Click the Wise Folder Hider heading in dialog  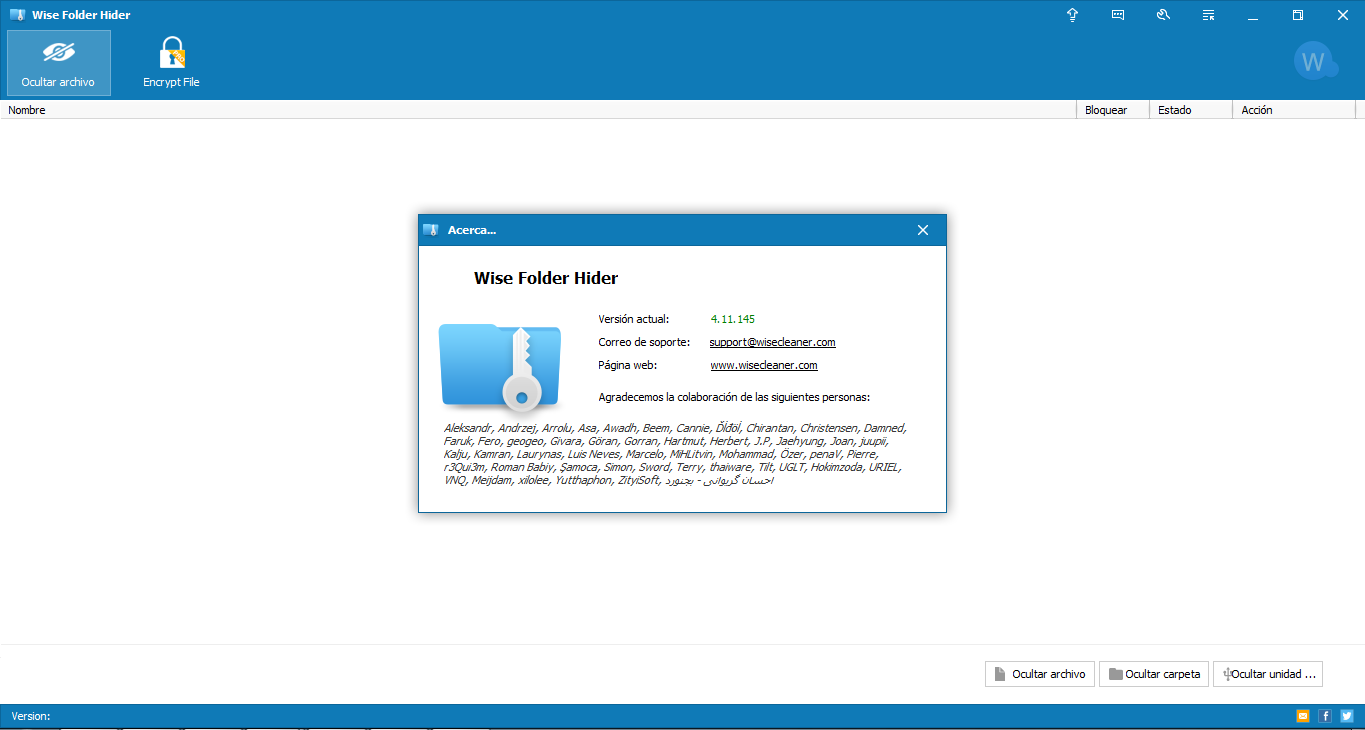point(546,278)
